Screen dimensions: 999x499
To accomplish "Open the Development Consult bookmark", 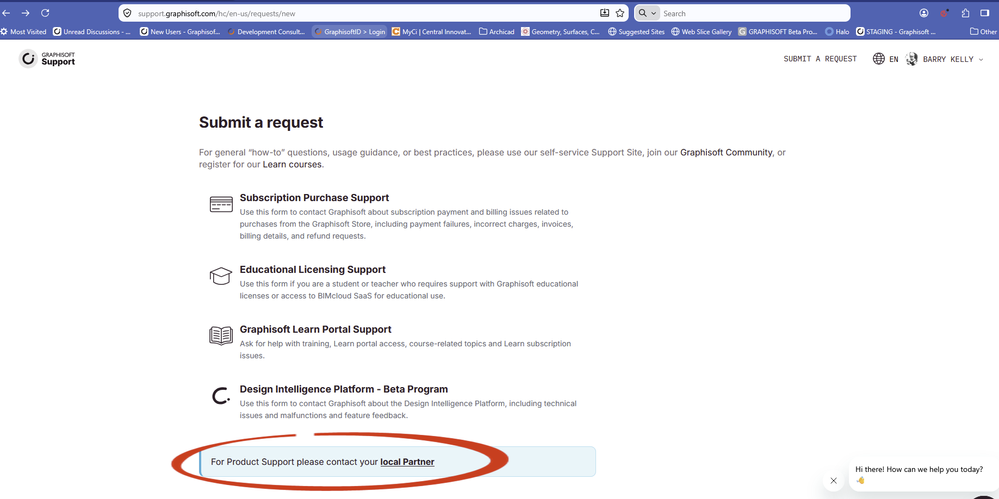I will tap(266, 31).
